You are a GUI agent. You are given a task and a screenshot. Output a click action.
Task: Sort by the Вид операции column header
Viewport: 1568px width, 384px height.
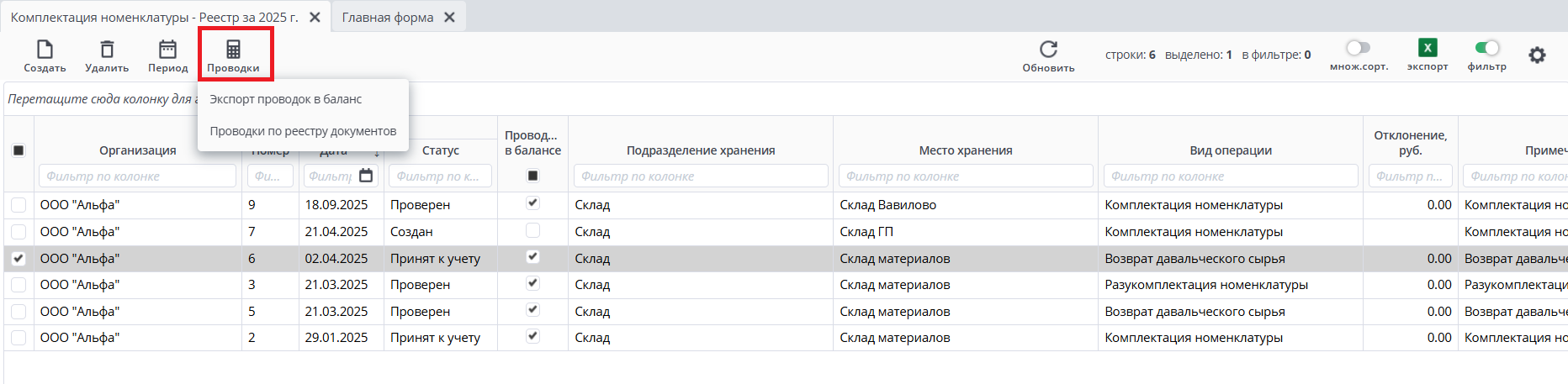1230,150
